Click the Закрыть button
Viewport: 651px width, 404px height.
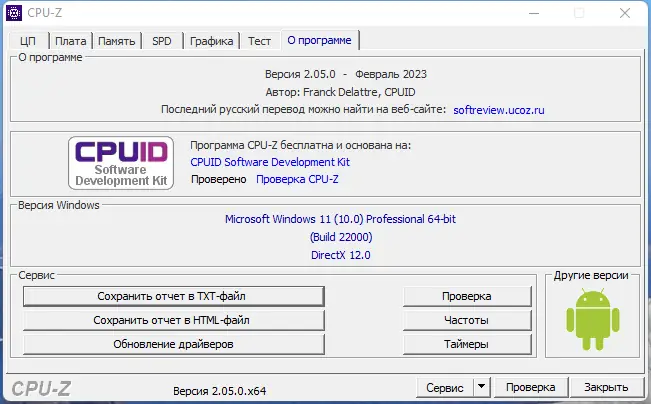(x=606, y=387)
